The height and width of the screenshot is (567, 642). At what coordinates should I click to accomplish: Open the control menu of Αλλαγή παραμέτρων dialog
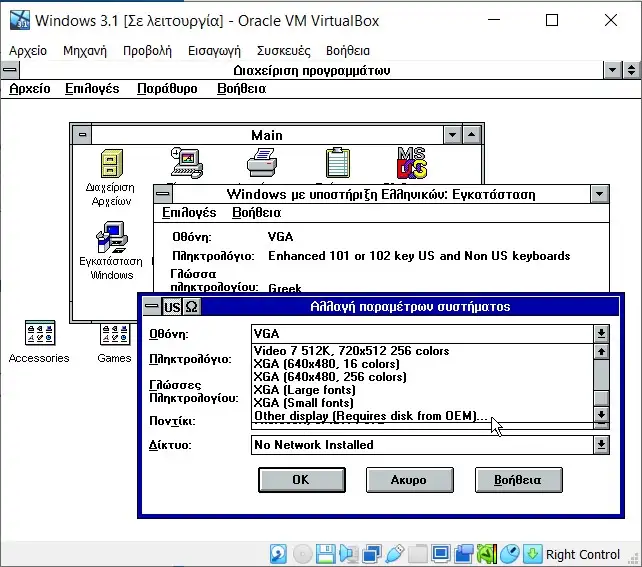point(151,306)
